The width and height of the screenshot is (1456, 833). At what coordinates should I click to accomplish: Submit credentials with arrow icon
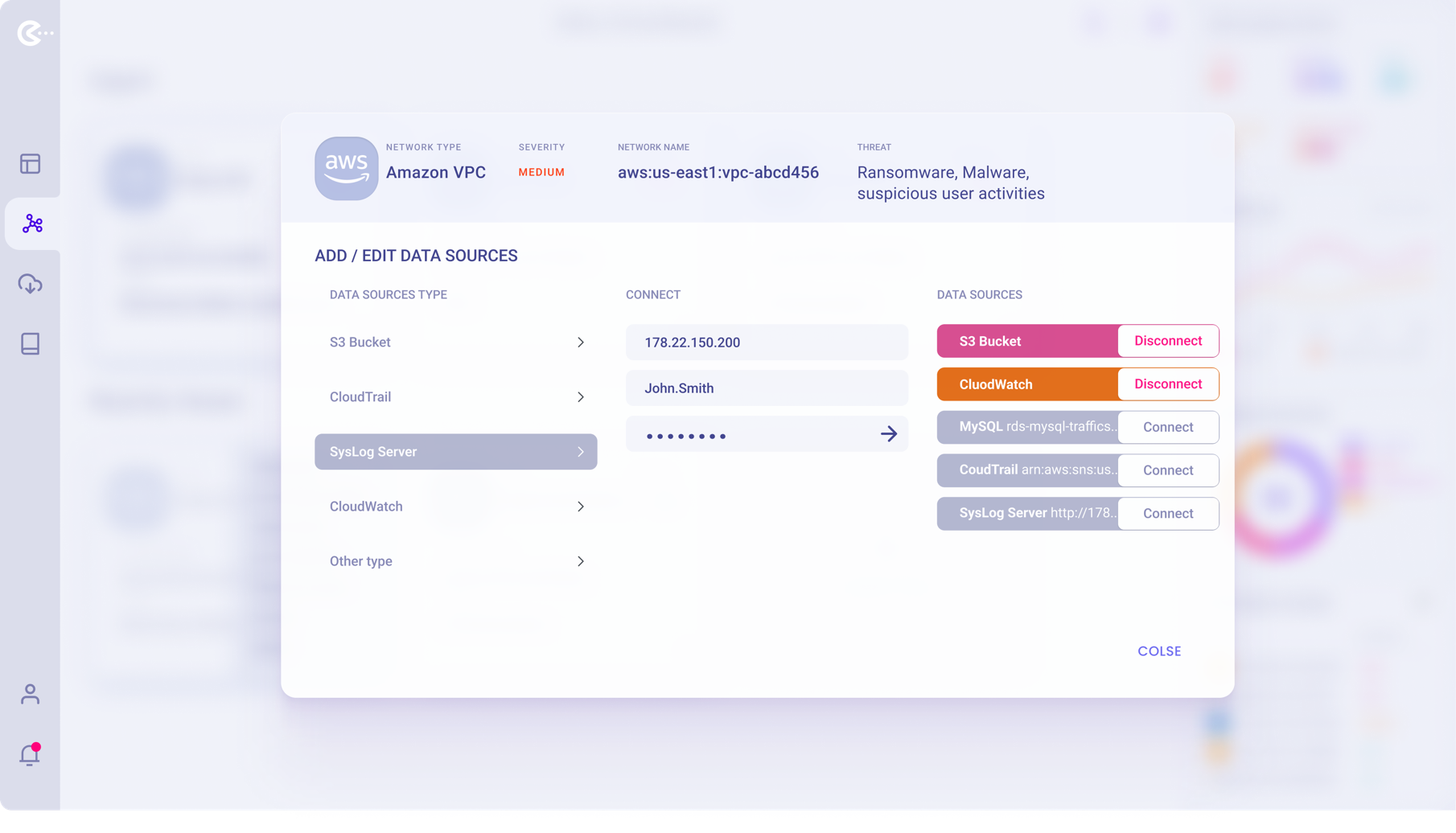pyautogui.click(x=888, y=434)
